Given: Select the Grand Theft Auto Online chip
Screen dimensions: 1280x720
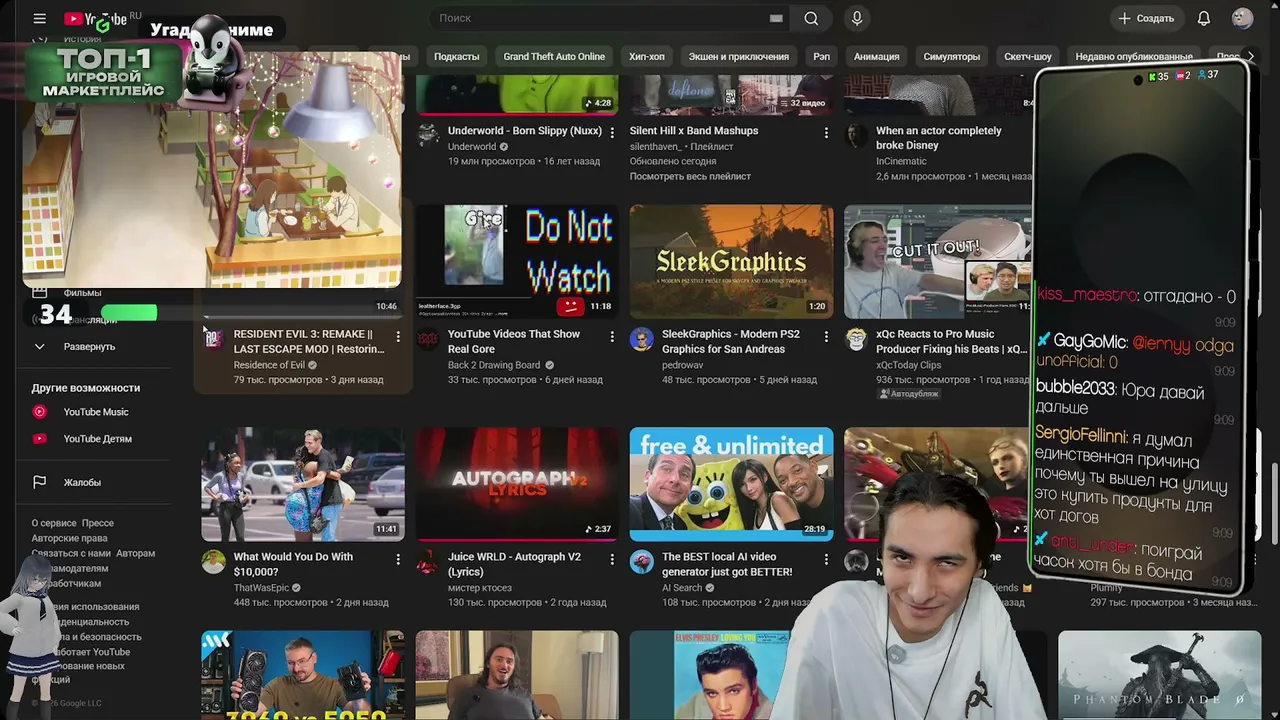Looking at the screenshot, I should click(554, 57).
